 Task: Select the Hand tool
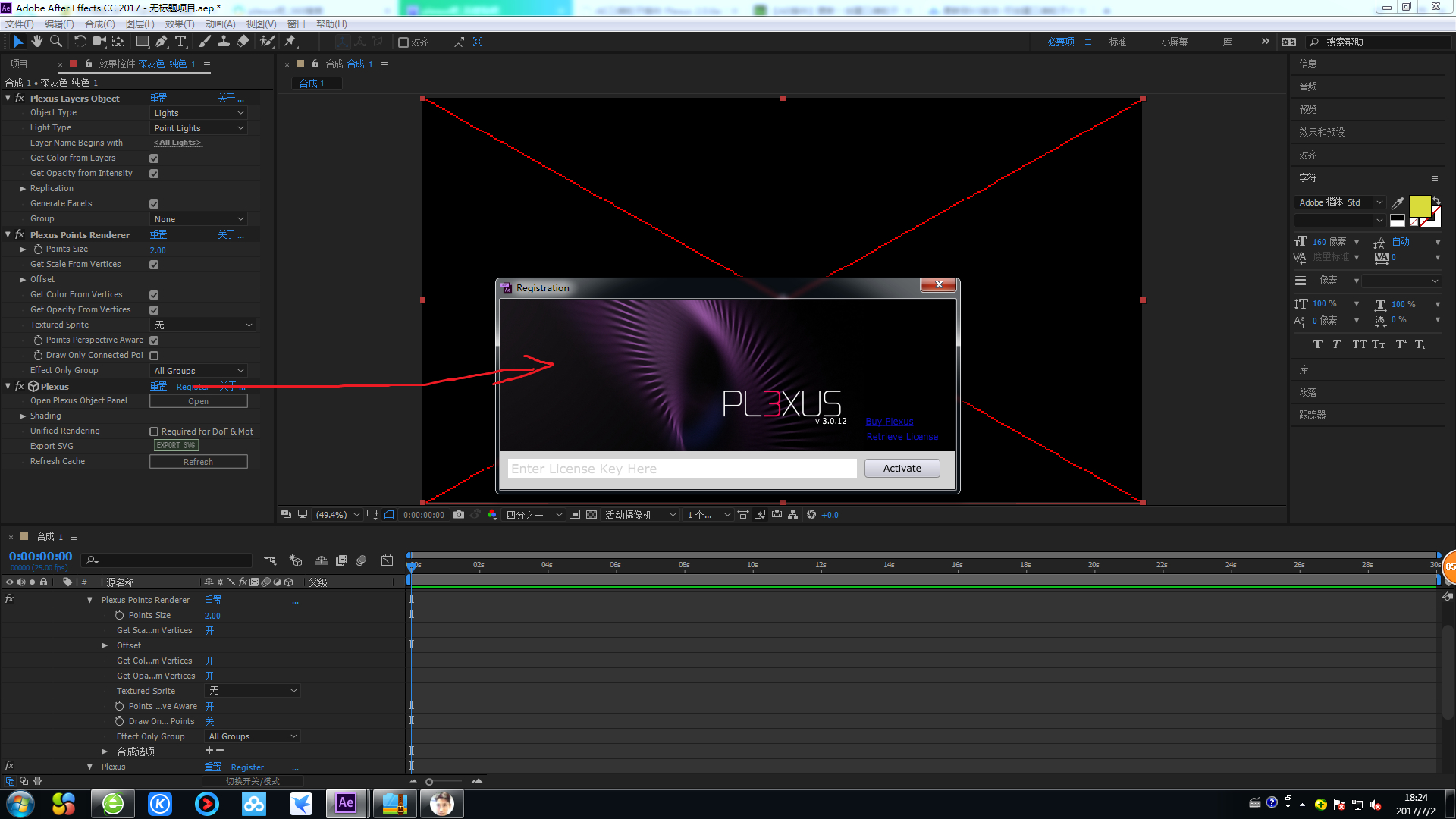(x=36, y=42)
